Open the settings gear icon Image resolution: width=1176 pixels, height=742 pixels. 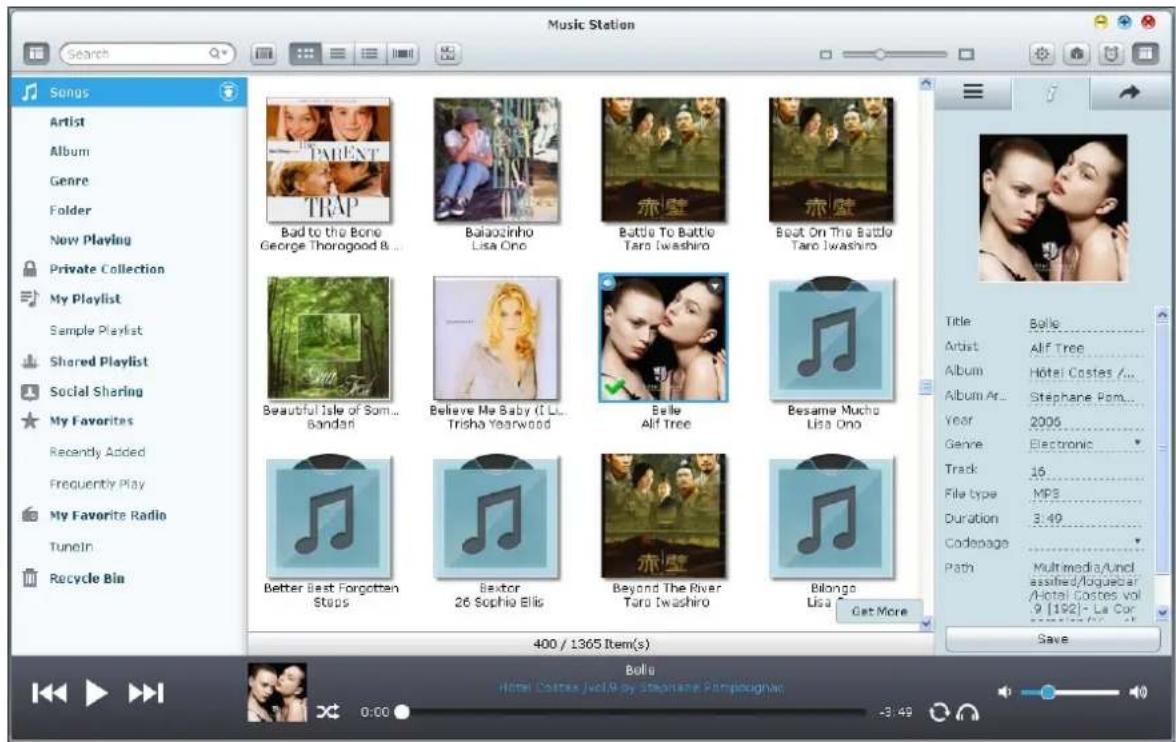pyautogui.click(x=1042, y=53)
